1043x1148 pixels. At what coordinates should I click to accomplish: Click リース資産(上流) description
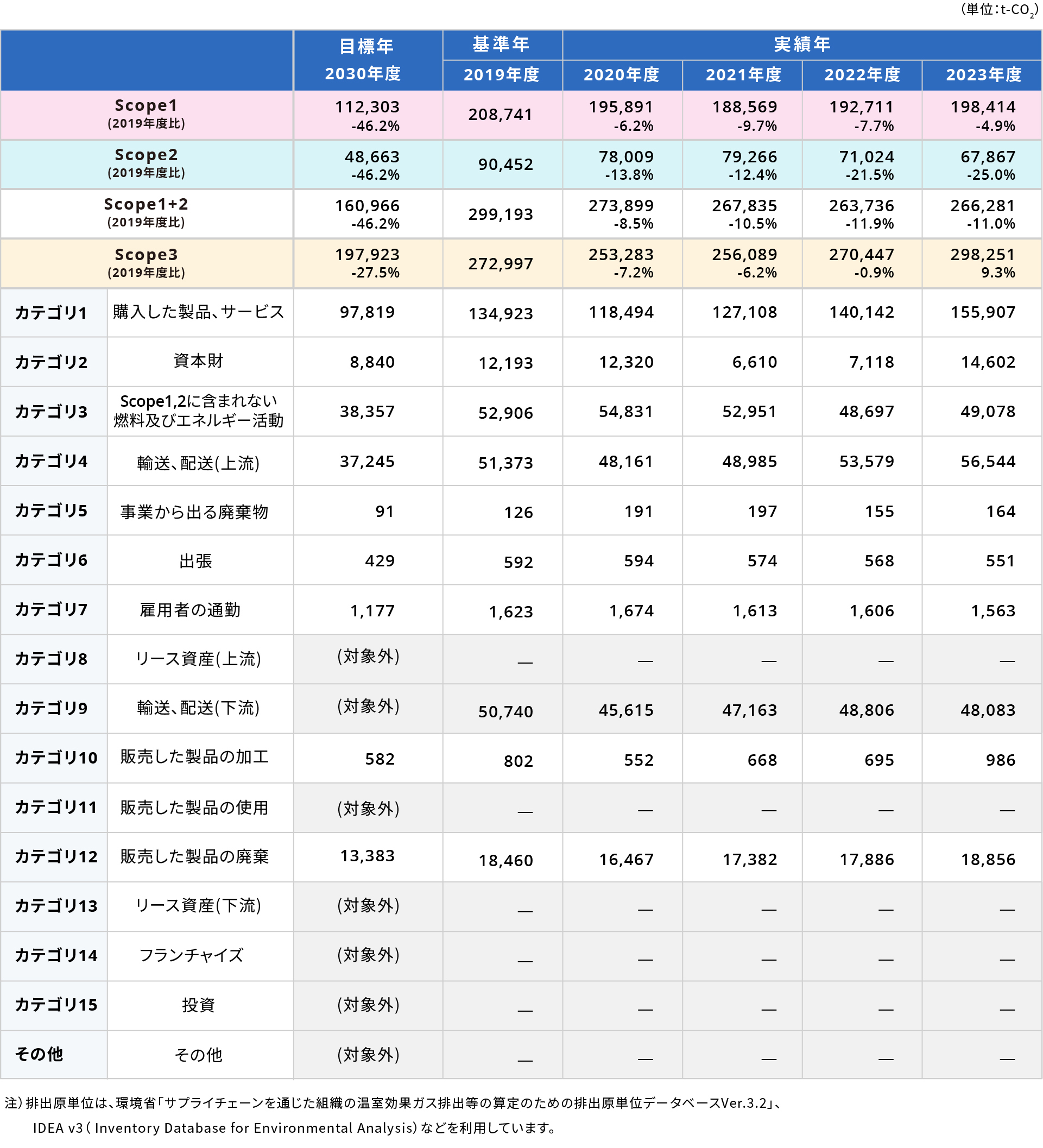[198, 660]
